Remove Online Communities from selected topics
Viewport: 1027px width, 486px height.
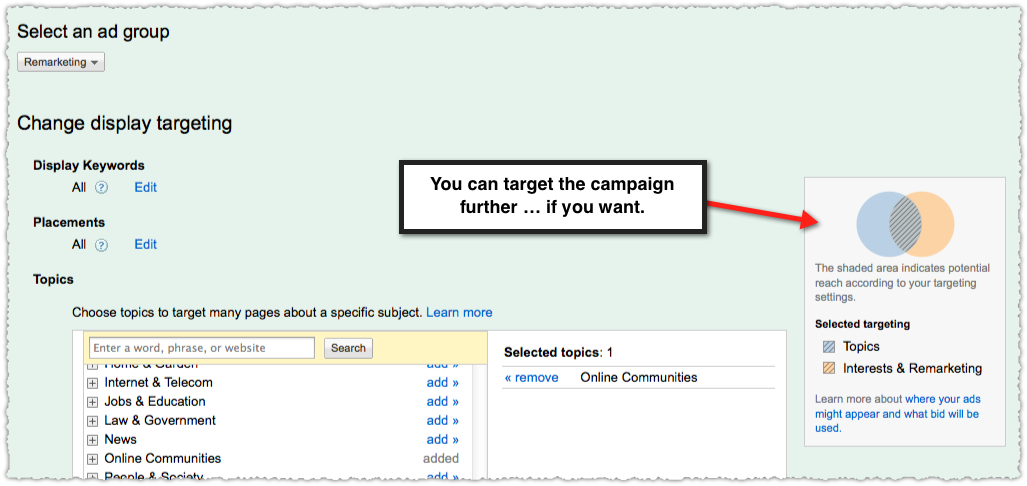point(531,377)
